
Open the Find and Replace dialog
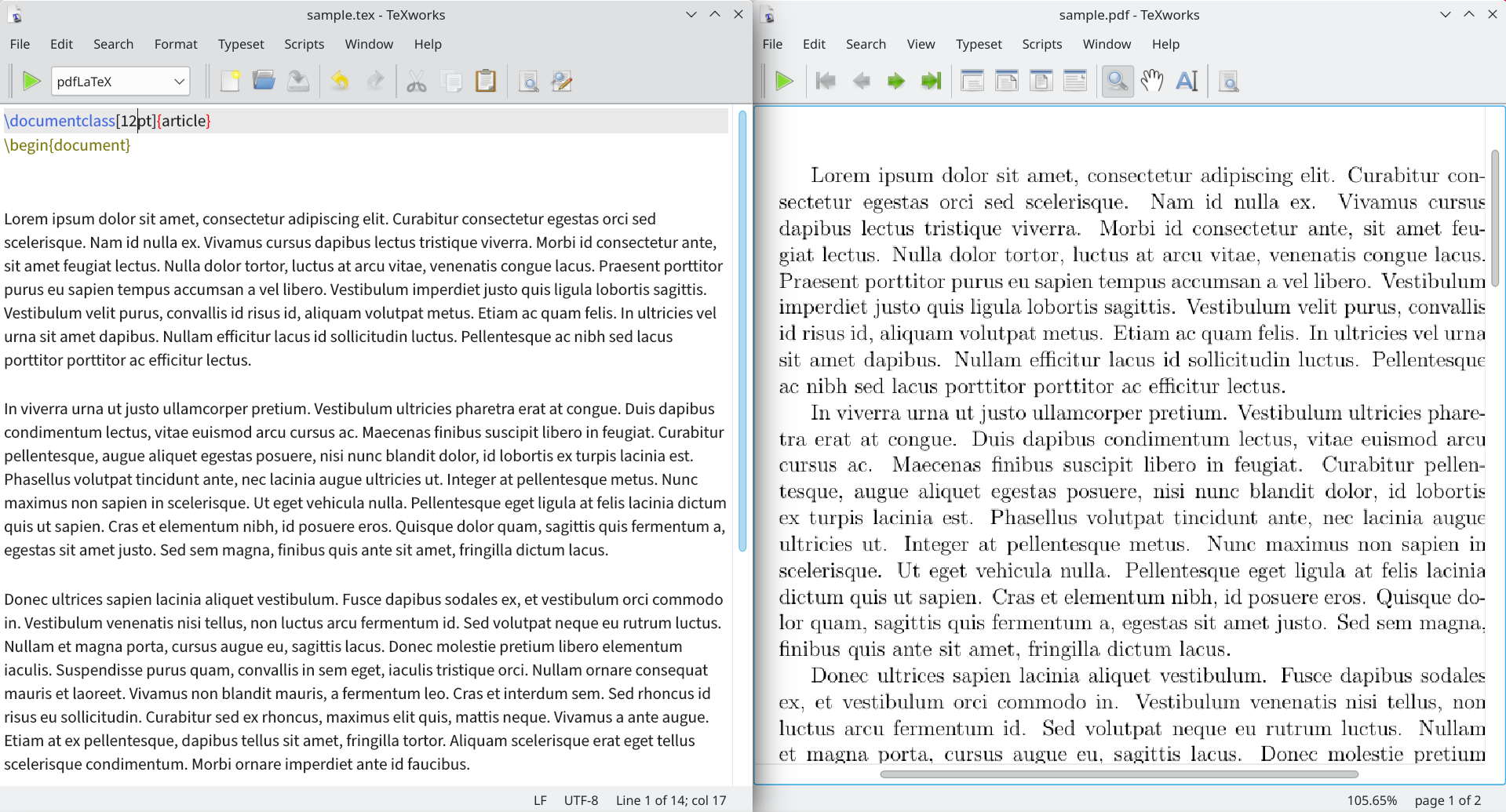pyautogui.click(x=562, y=81)
